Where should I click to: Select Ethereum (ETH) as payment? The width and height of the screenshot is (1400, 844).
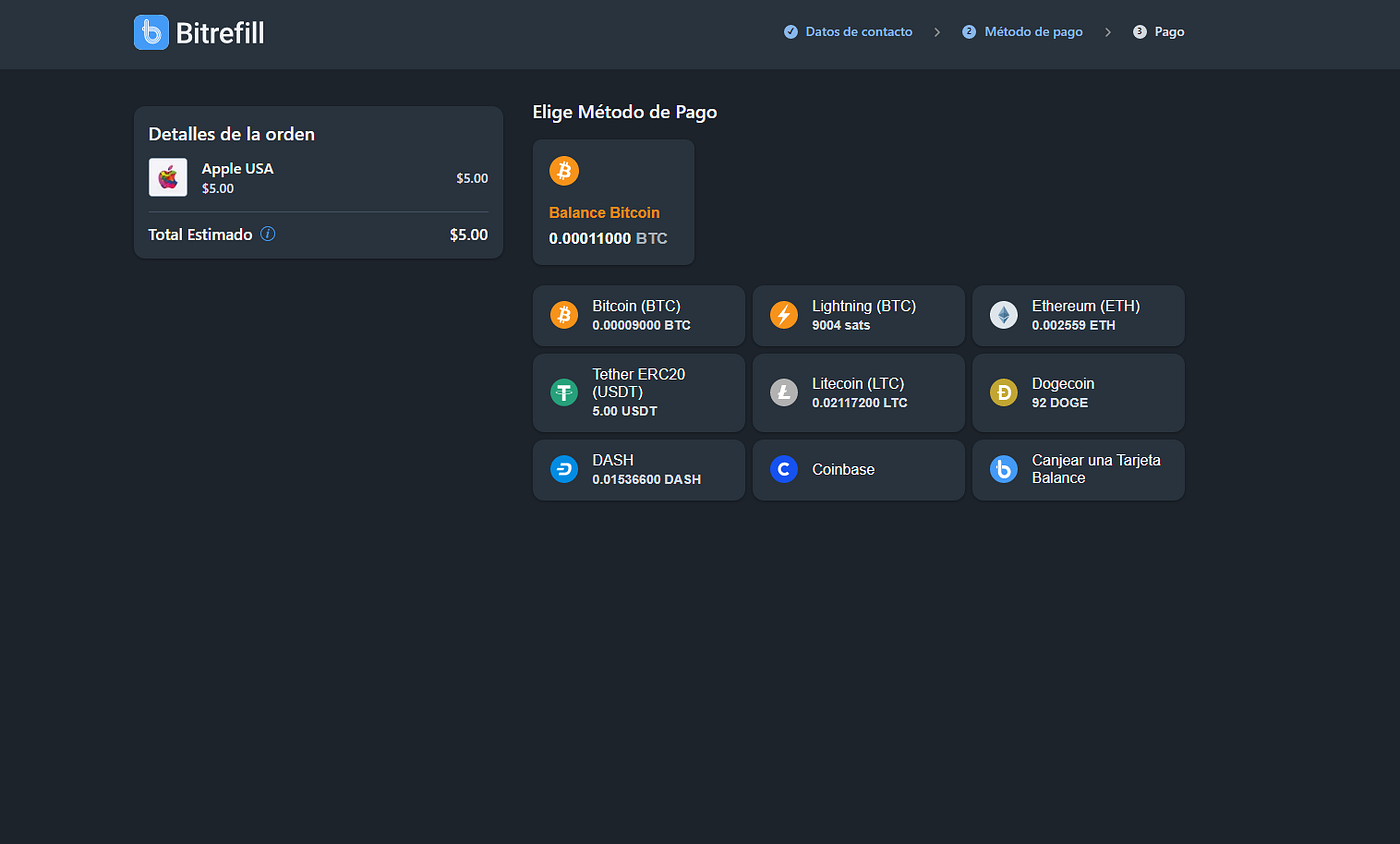(x=1079, y=316)
